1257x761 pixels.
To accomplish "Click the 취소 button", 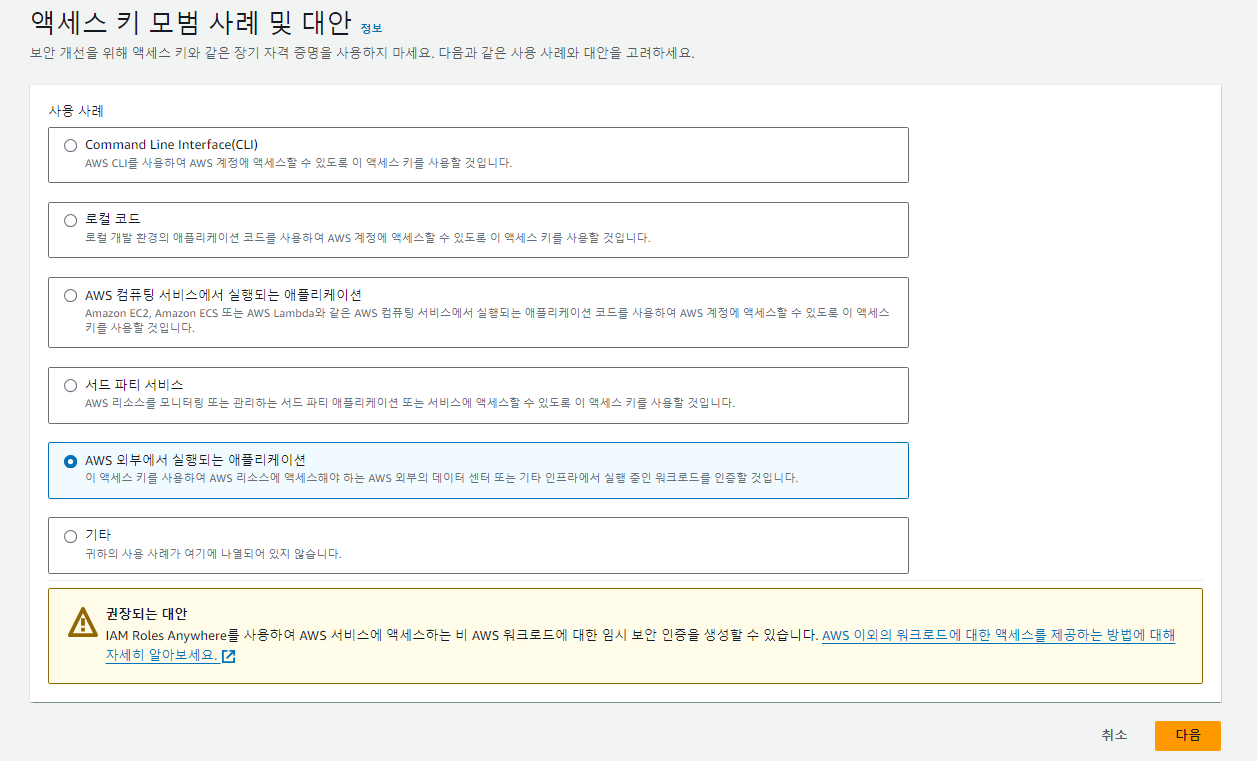I will (x=1112, y=735).
